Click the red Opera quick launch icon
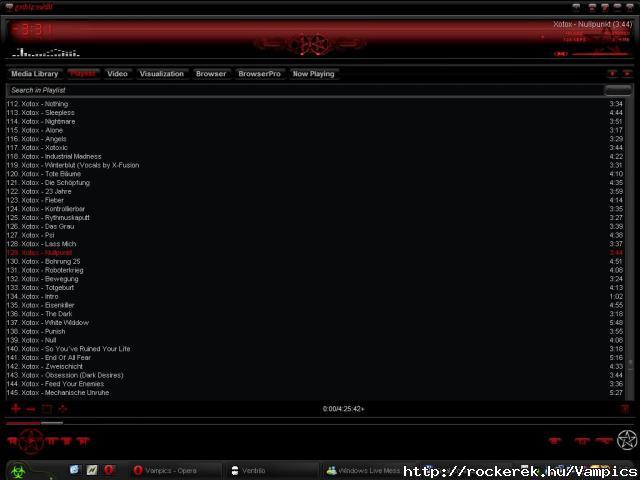 coord(109,470)
